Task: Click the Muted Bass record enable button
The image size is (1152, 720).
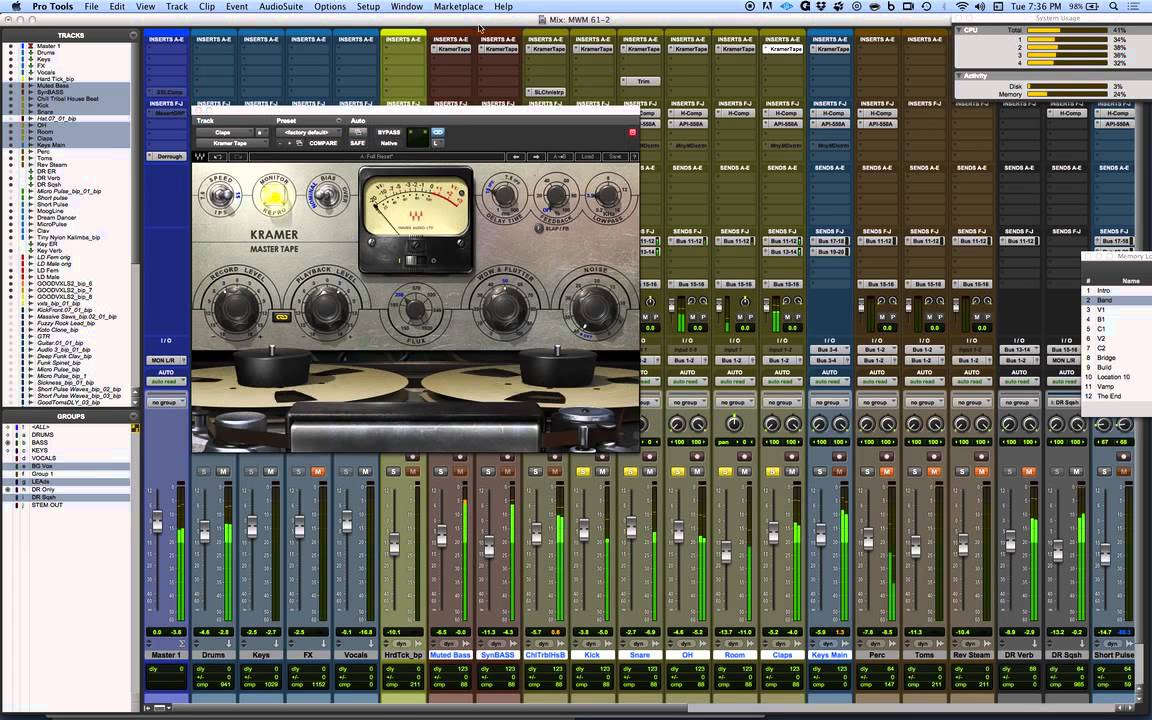Action: coord(460,457)
